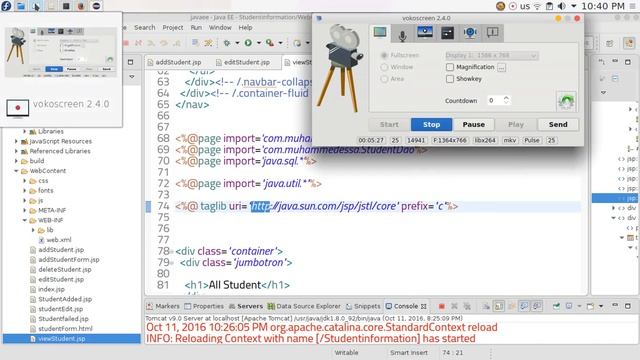Switch to the addStudent.jsp editor tab
640x360 pixels.
pyautogui.click(x=174, y=62)
